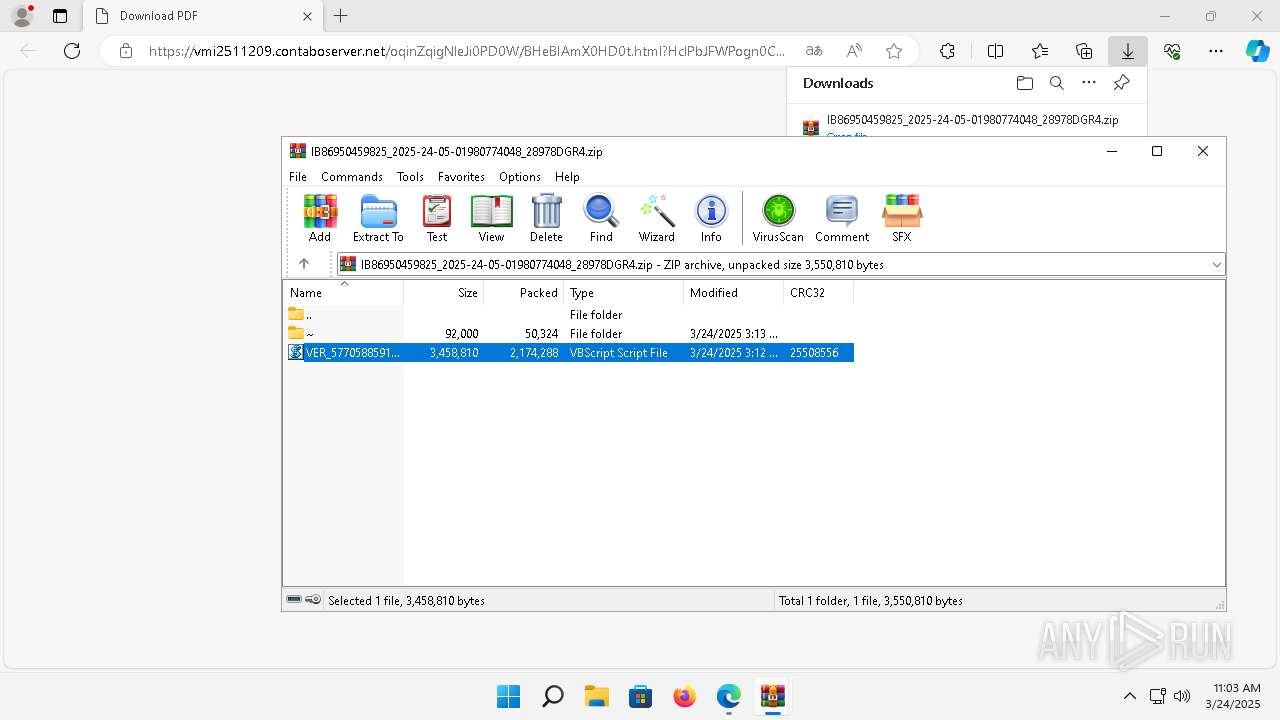Open Edge profile icon
This screenshot has width=1280, height=720.
pyautogui.click(x=22, y=16)
